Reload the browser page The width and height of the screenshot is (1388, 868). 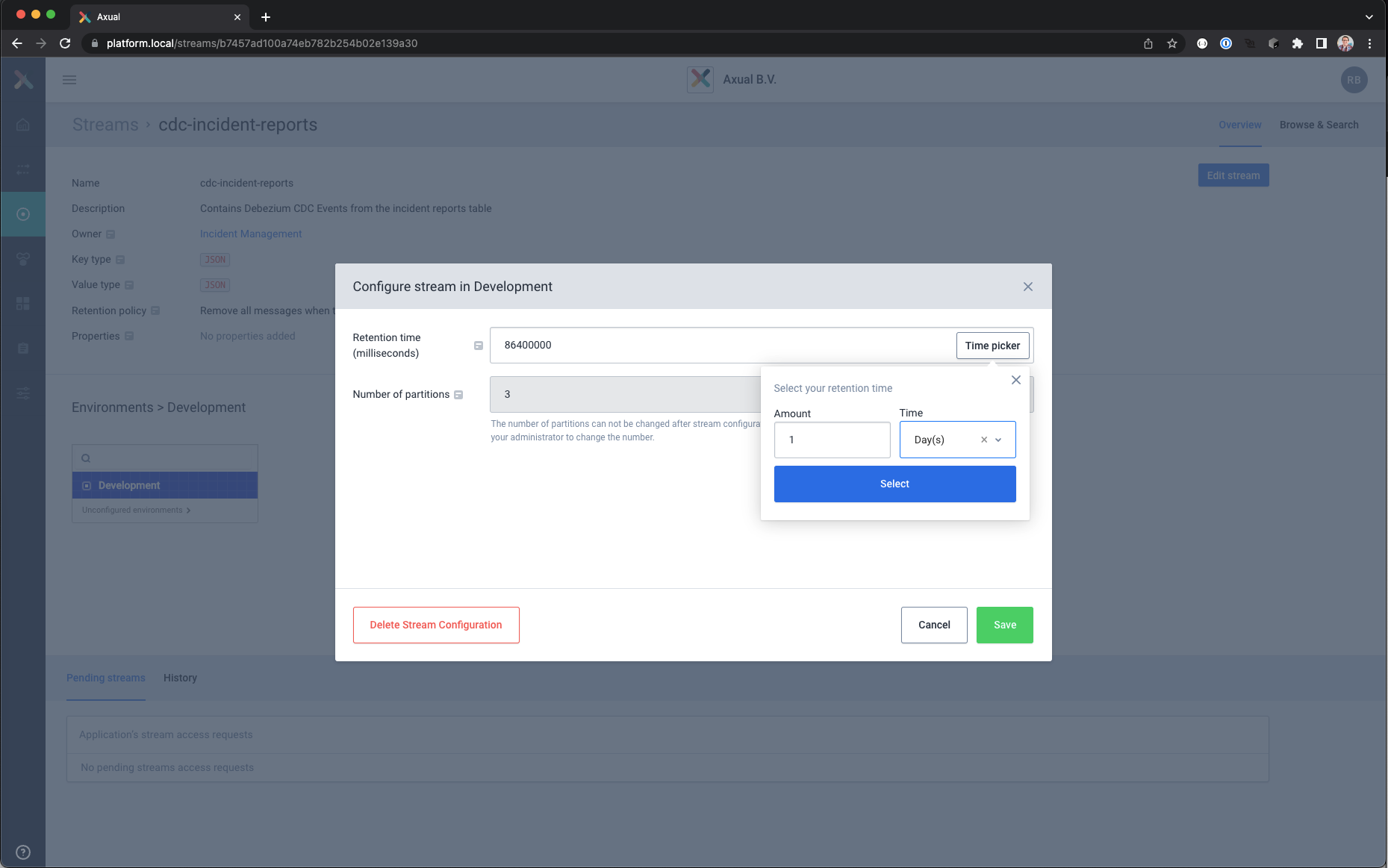(x=65, y=43)
